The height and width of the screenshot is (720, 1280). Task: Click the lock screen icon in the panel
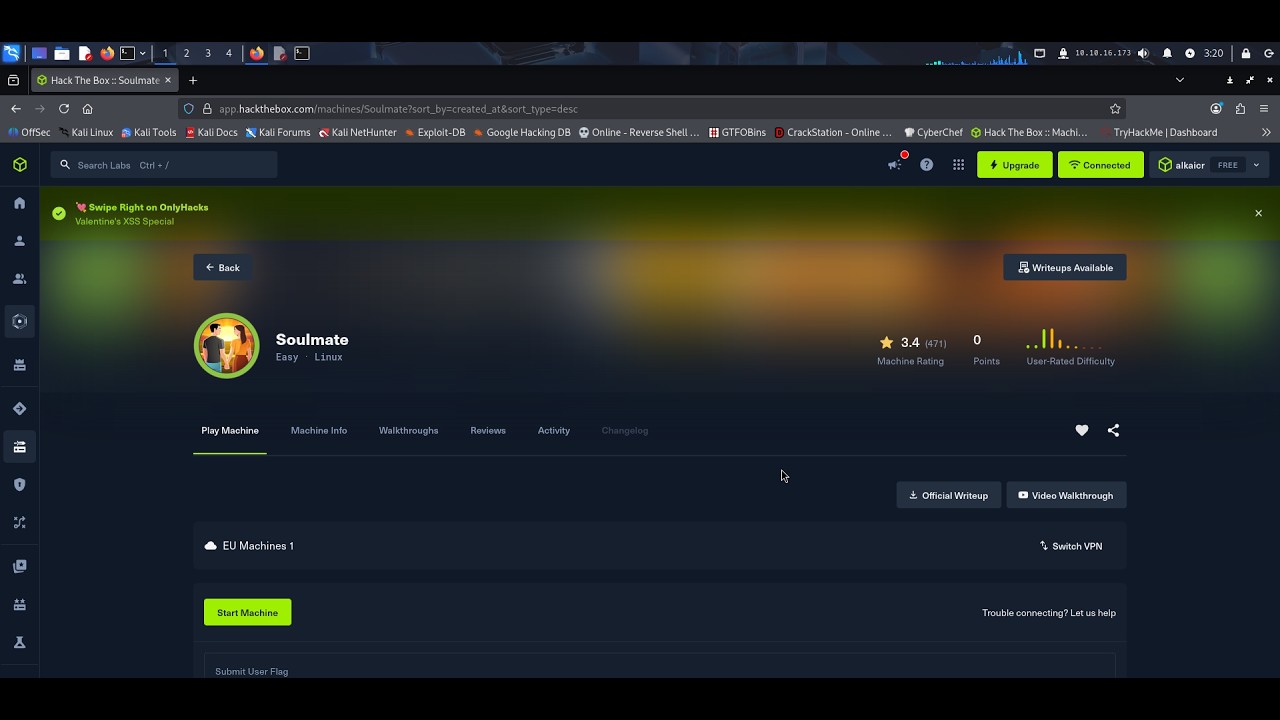(x=1246, y=53)
